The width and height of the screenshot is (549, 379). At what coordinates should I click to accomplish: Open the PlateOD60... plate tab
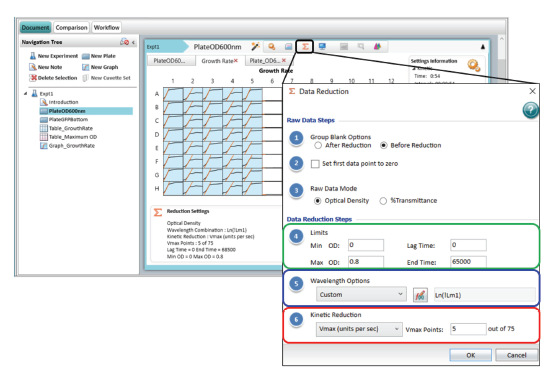pyautogui.click(x=172, y=61)
